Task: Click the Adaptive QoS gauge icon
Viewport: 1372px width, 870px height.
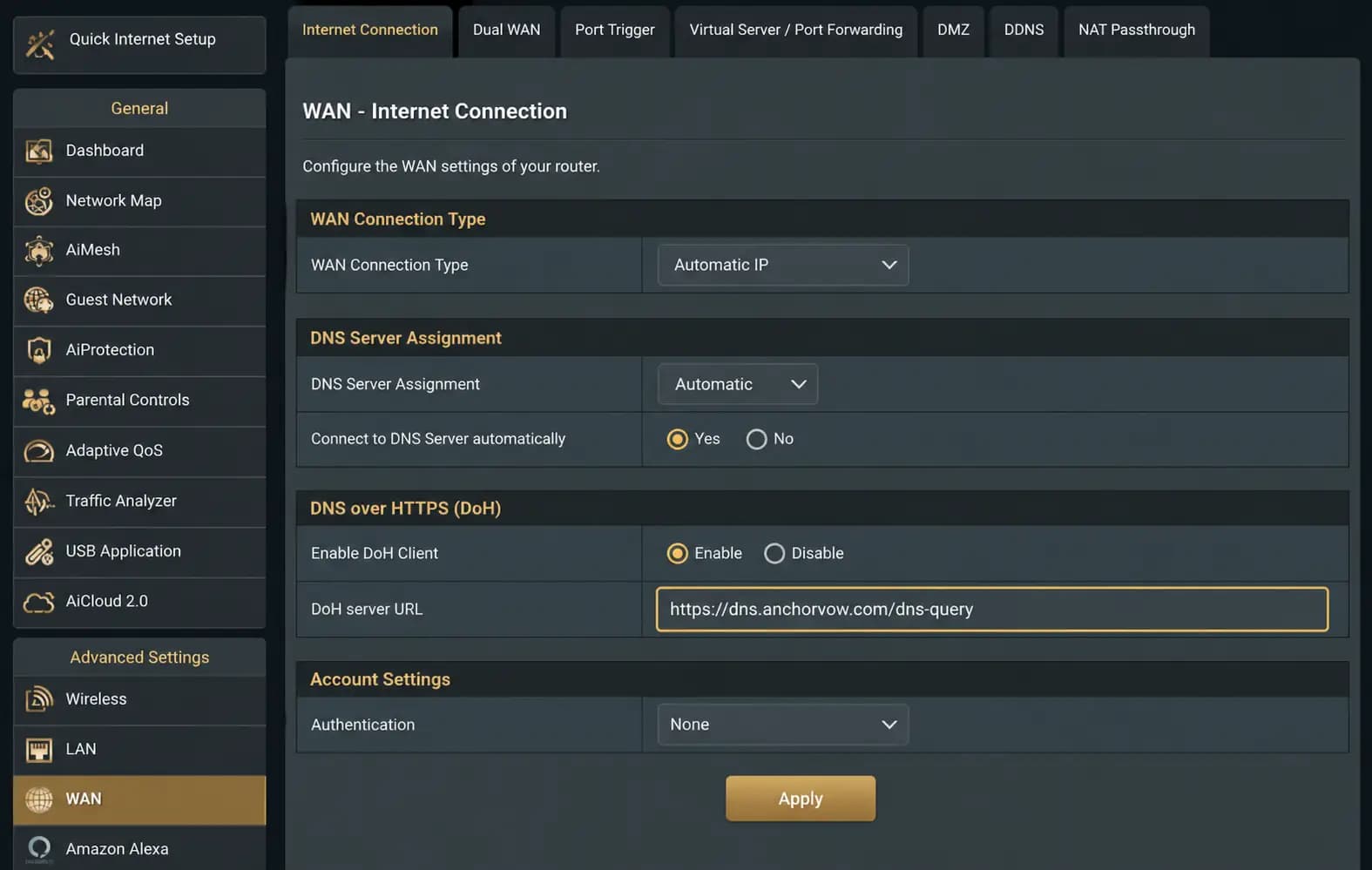Action: (38, 451)
